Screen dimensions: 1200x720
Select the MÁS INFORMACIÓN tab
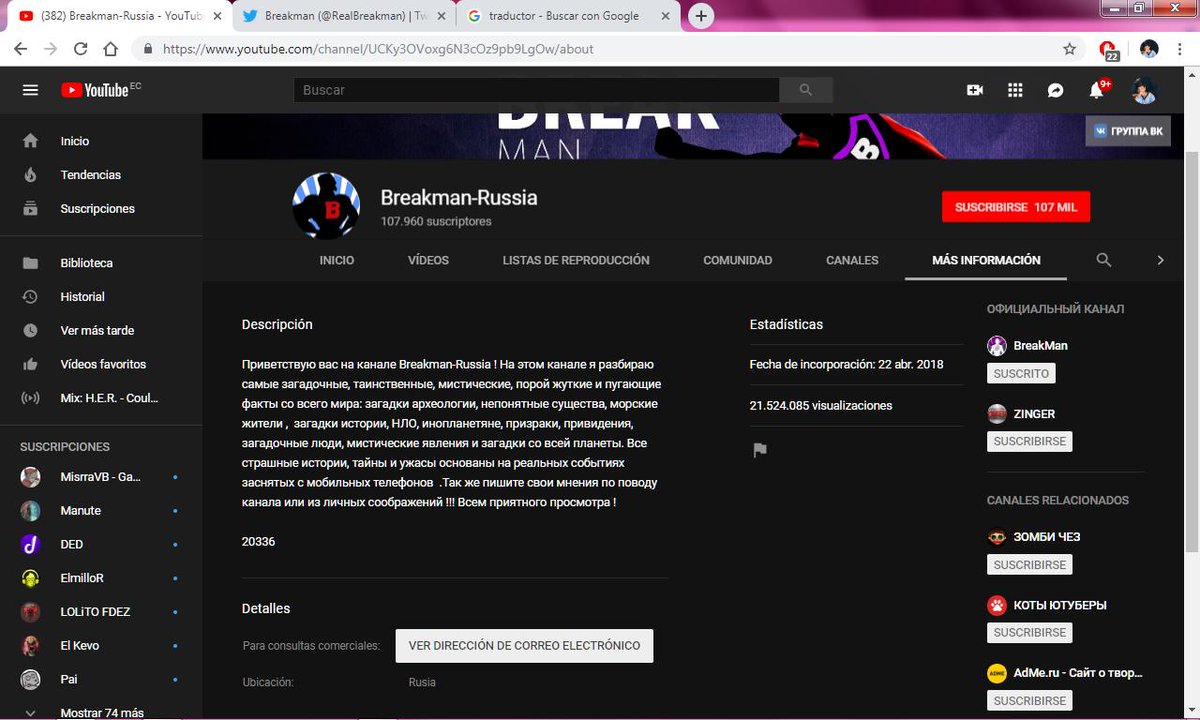[x=986, y=260]
